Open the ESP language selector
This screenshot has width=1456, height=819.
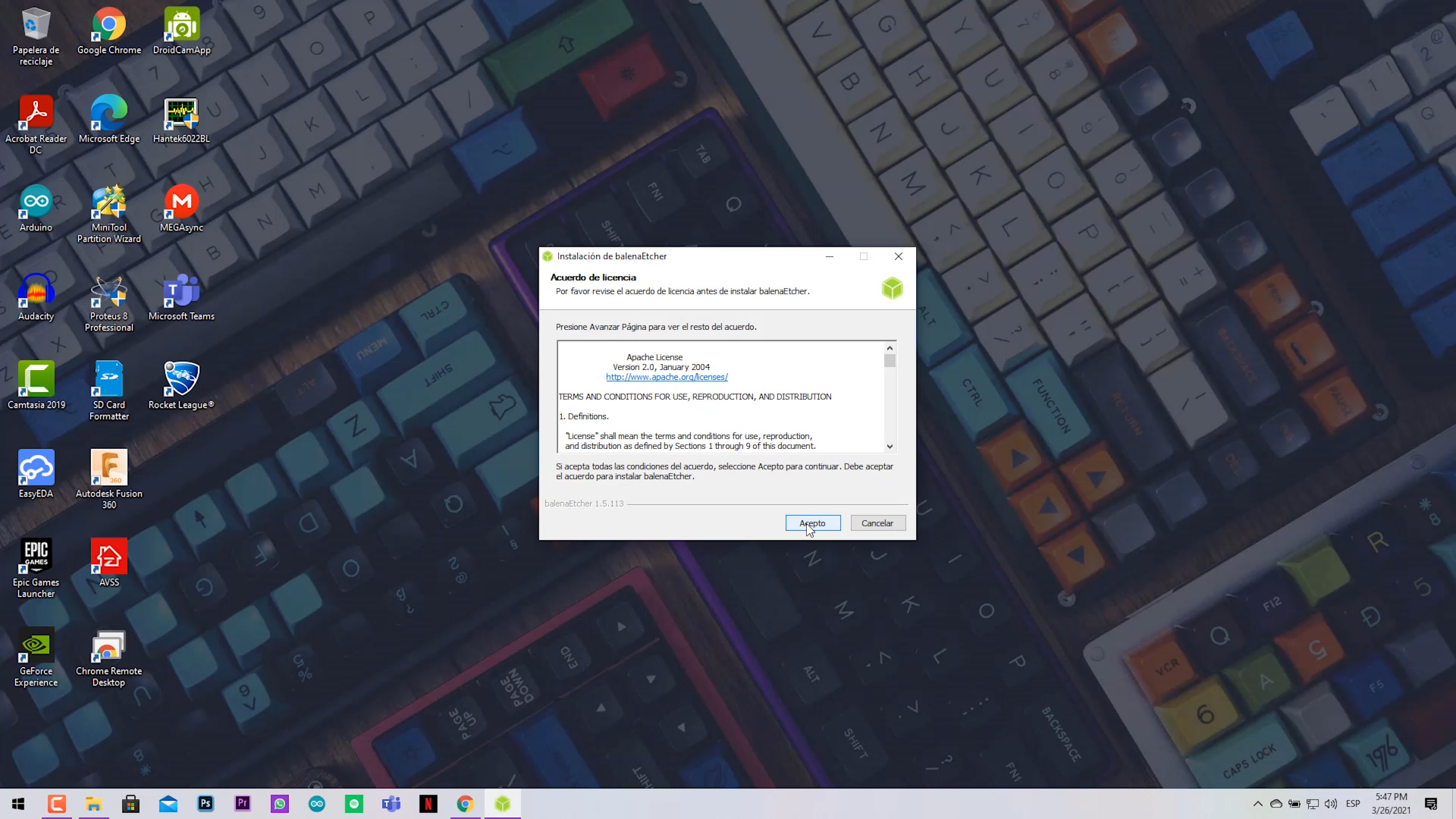pos(1353,804)
